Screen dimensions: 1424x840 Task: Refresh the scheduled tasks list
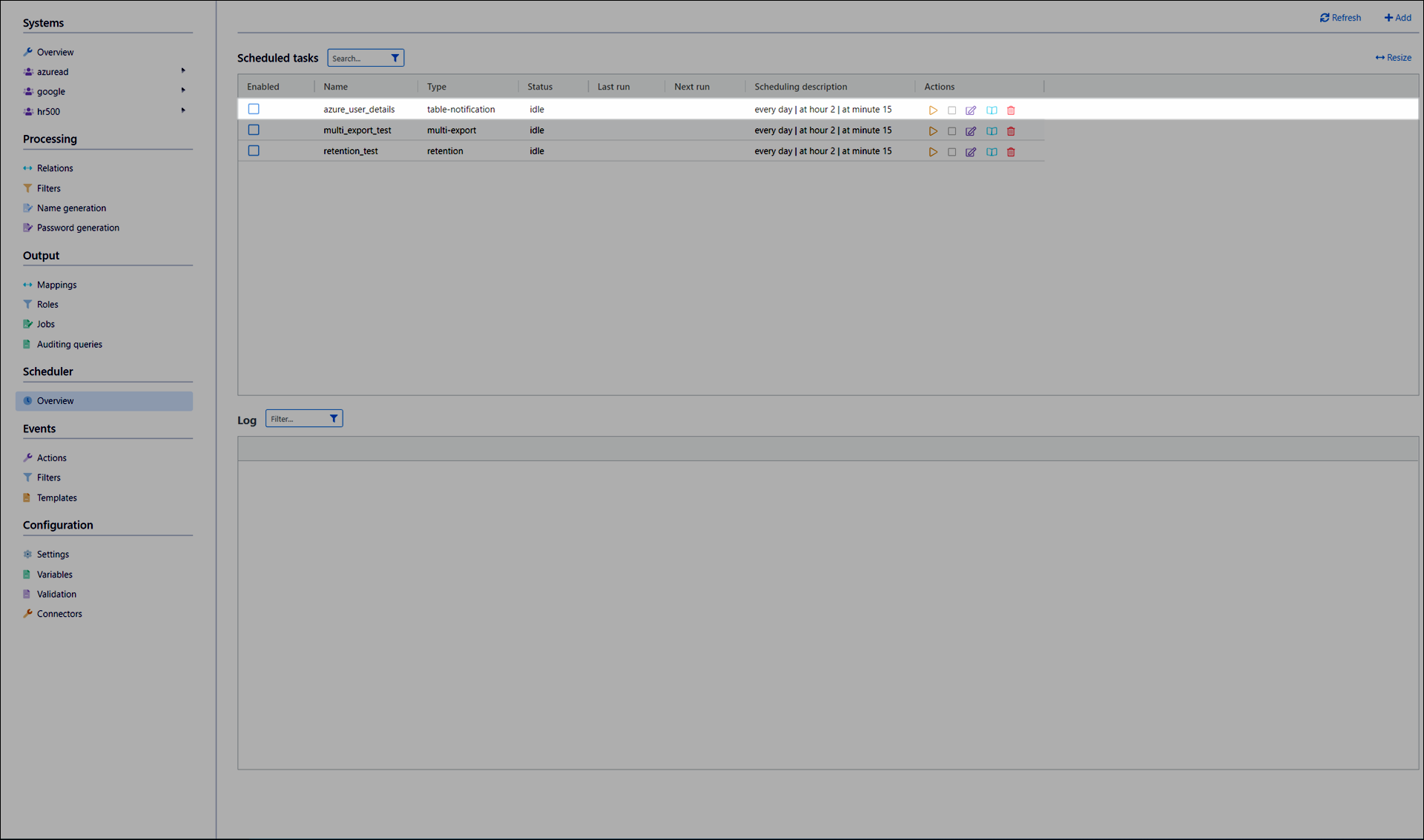point(1340,18)
